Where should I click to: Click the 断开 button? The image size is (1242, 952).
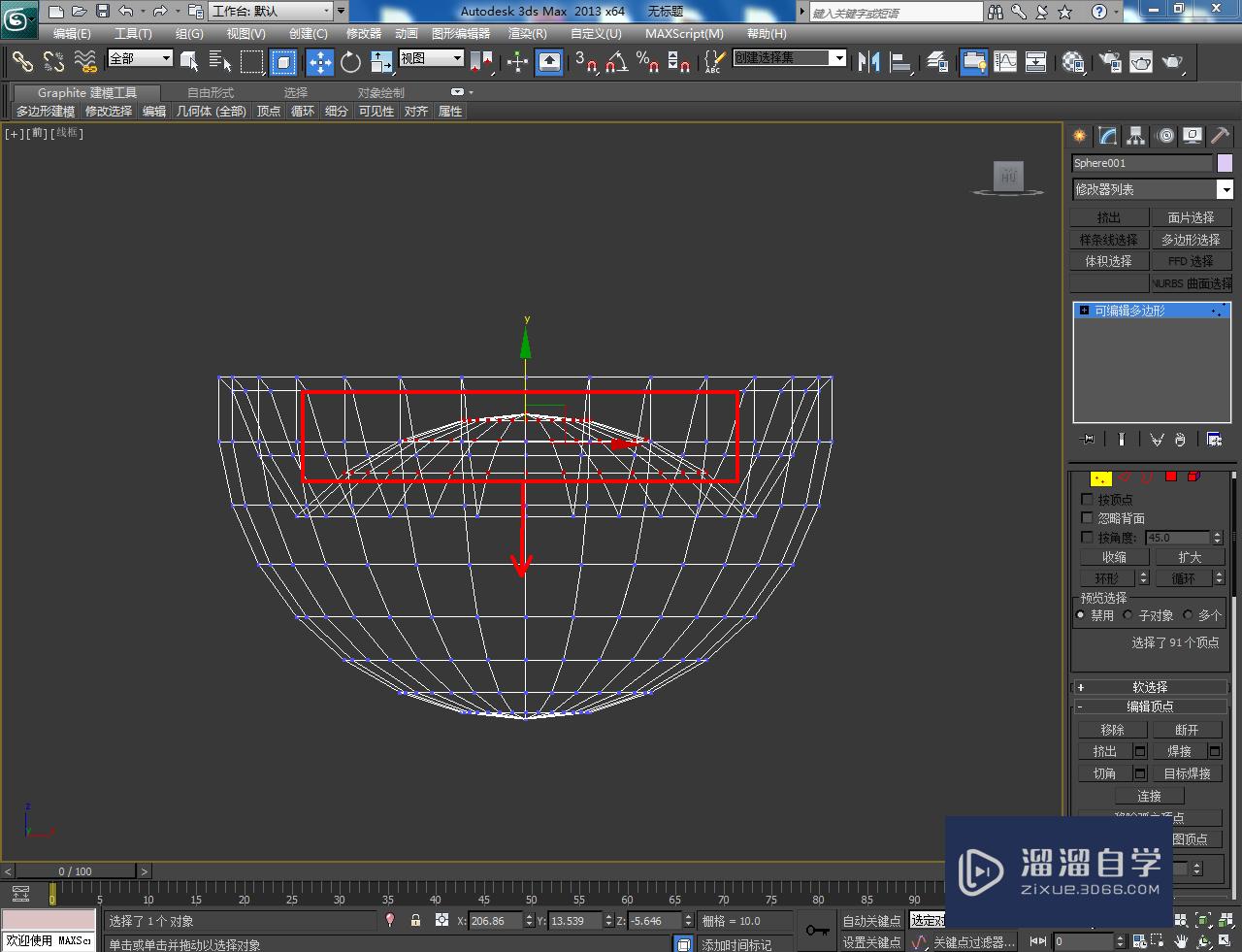(x=1187, y=730)
